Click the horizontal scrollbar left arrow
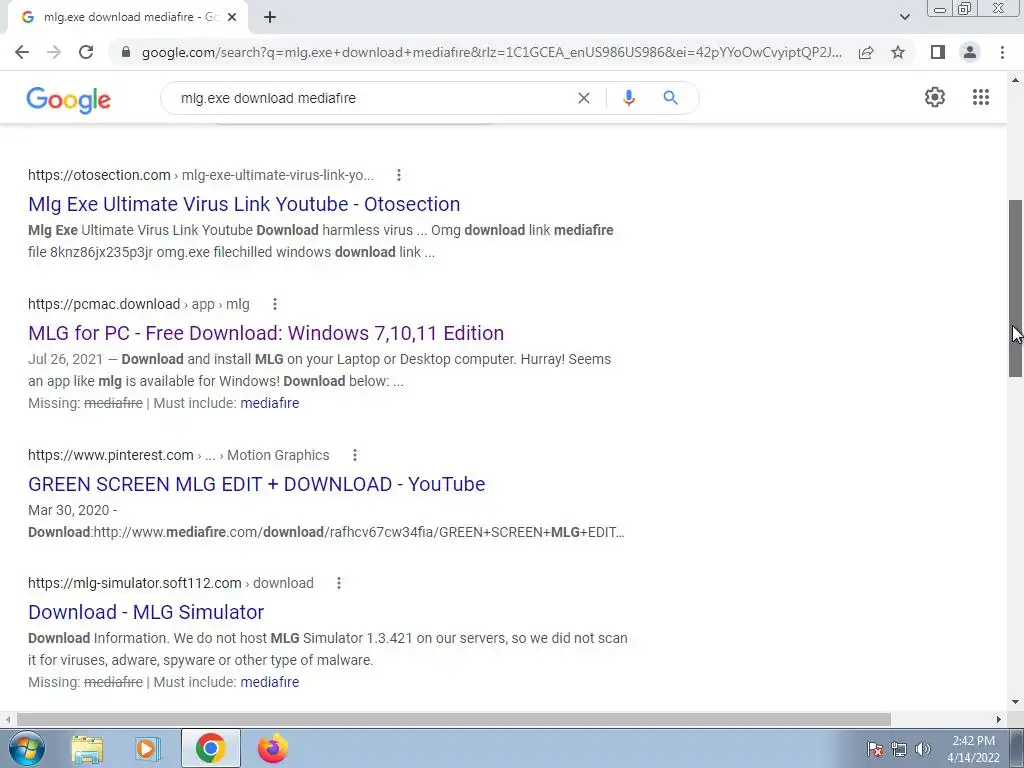1024x768 pixels. [x=8, y=719]
